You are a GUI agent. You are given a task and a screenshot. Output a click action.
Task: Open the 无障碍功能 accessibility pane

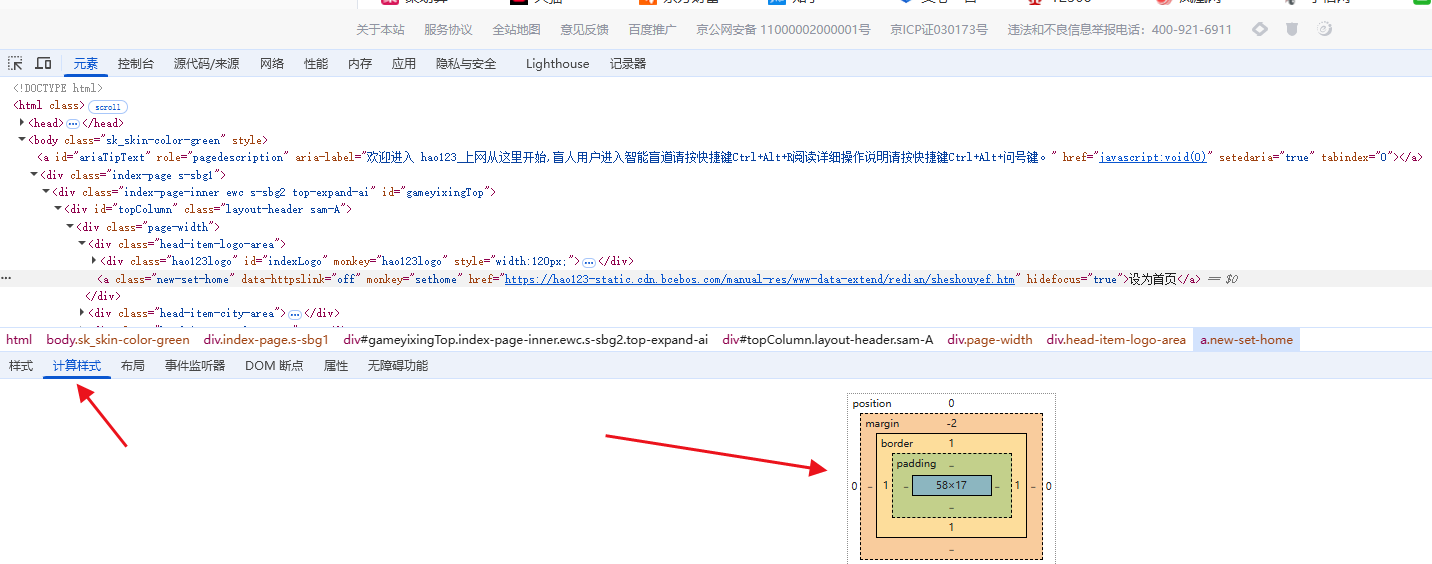pyautogui.click(x=398, y=366)
